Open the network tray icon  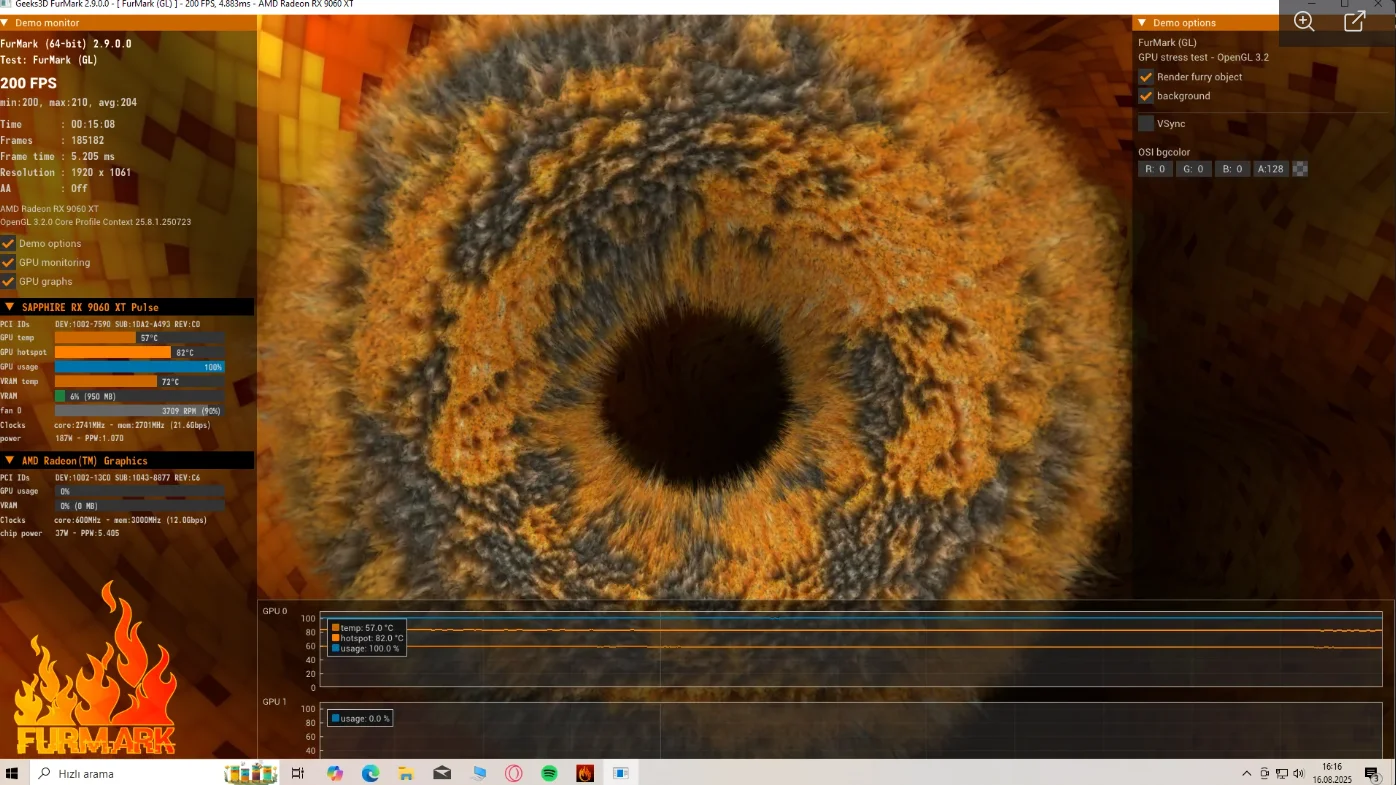point(1281,773)
